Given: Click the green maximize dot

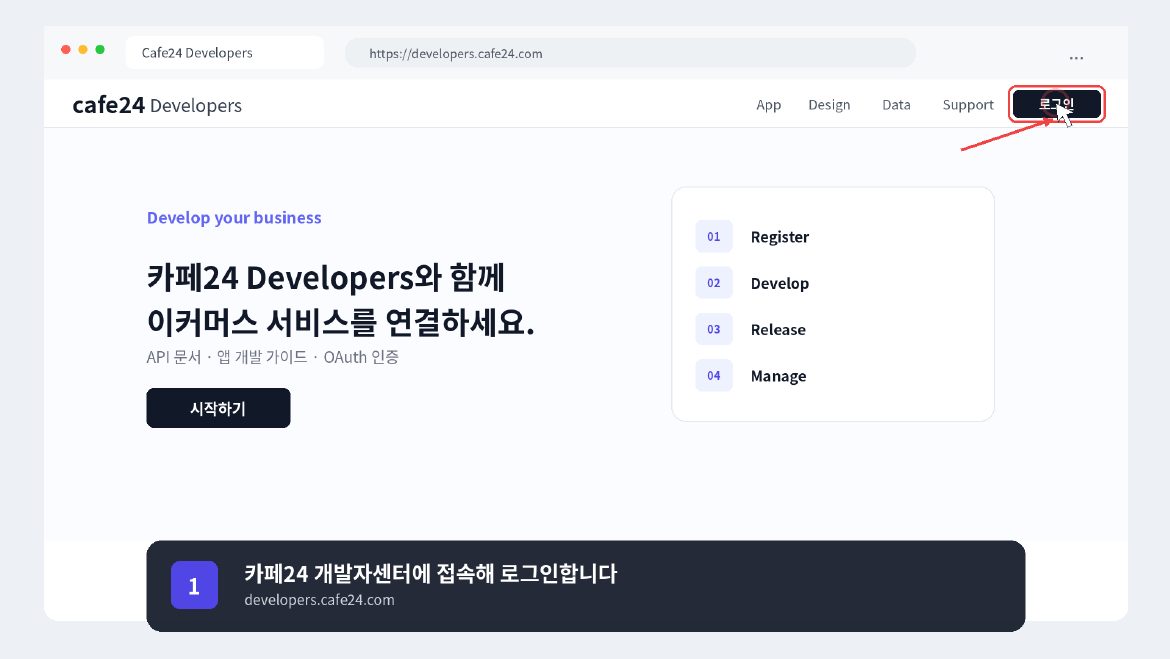Looking at the screenshot, I should pyautogui.click(x=100, y=49).
